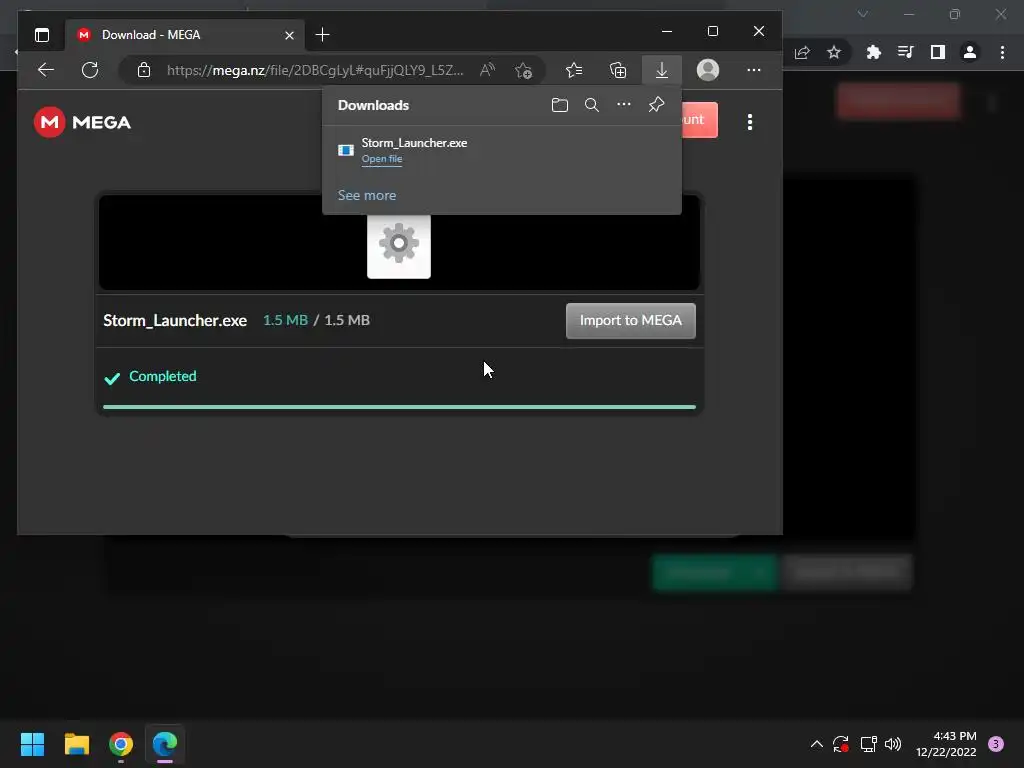Open the network tray icon
The width and height of the screenshot is (1024, 768).
click(868, 744)
